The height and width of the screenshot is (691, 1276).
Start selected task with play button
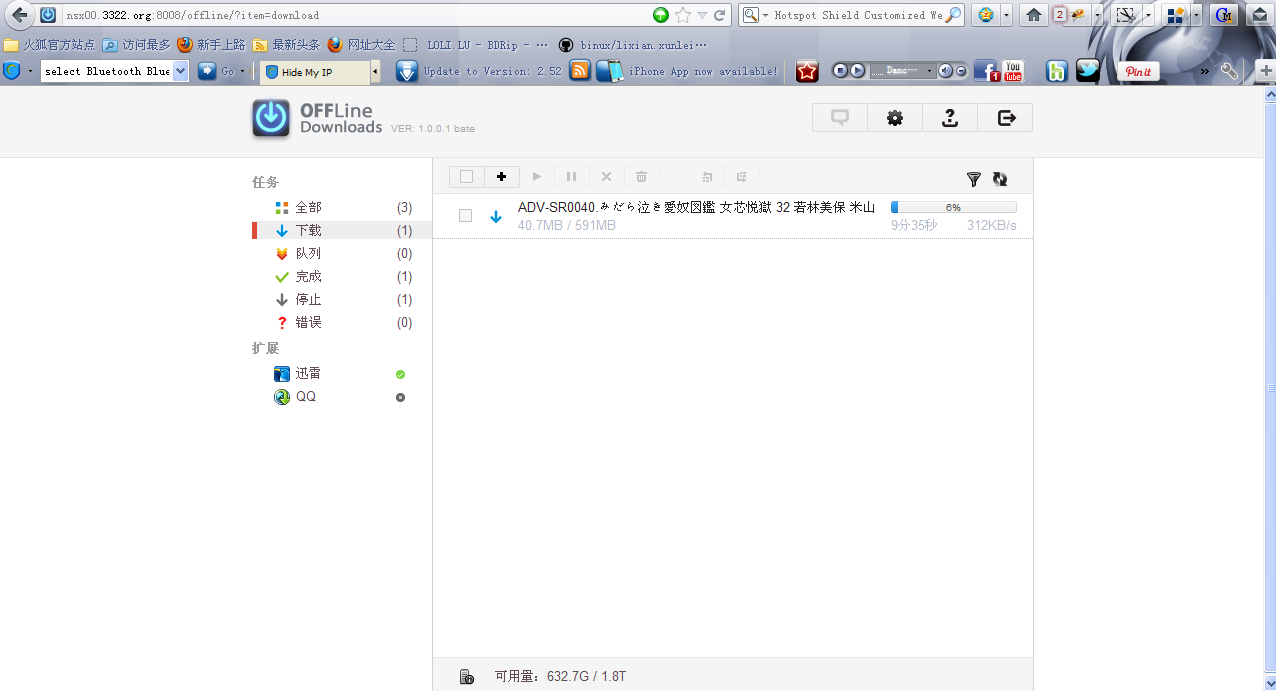click(537, 177)
